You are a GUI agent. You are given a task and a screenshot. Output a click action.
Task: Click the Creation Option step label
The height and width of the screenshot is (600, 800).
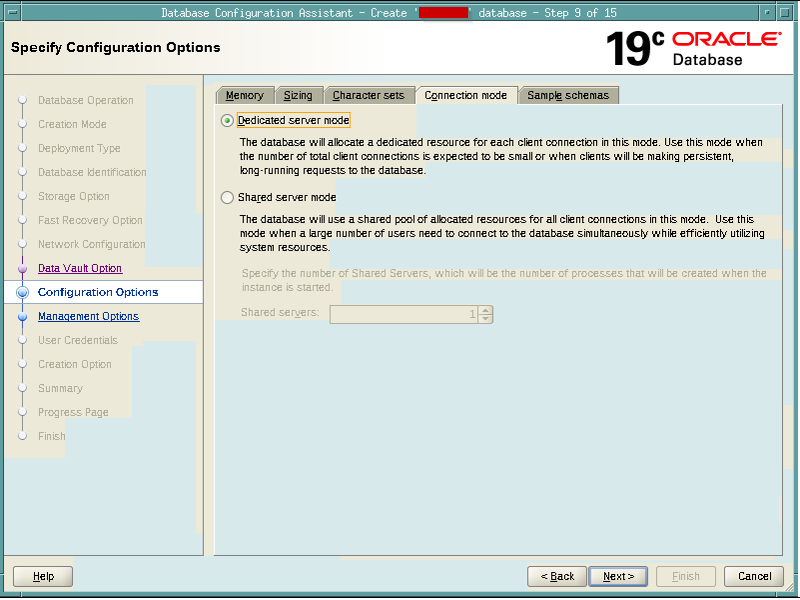pyautogui.click(x=74, y=364)
